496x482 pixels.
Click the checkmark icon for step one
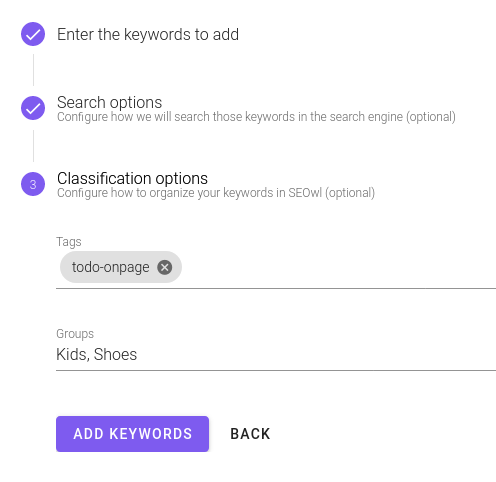(33, 34)
